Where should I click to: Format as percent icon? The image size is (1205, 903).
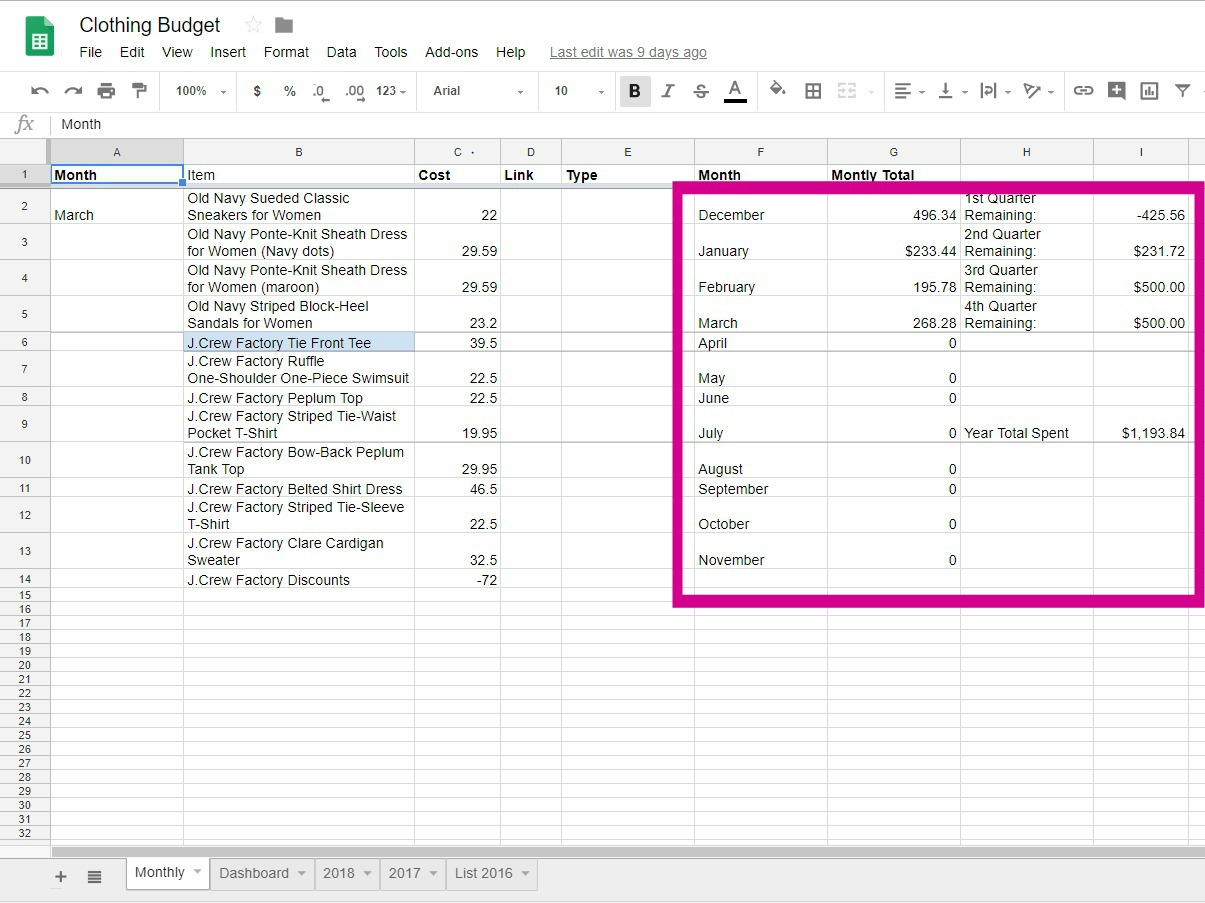point(289,91)
